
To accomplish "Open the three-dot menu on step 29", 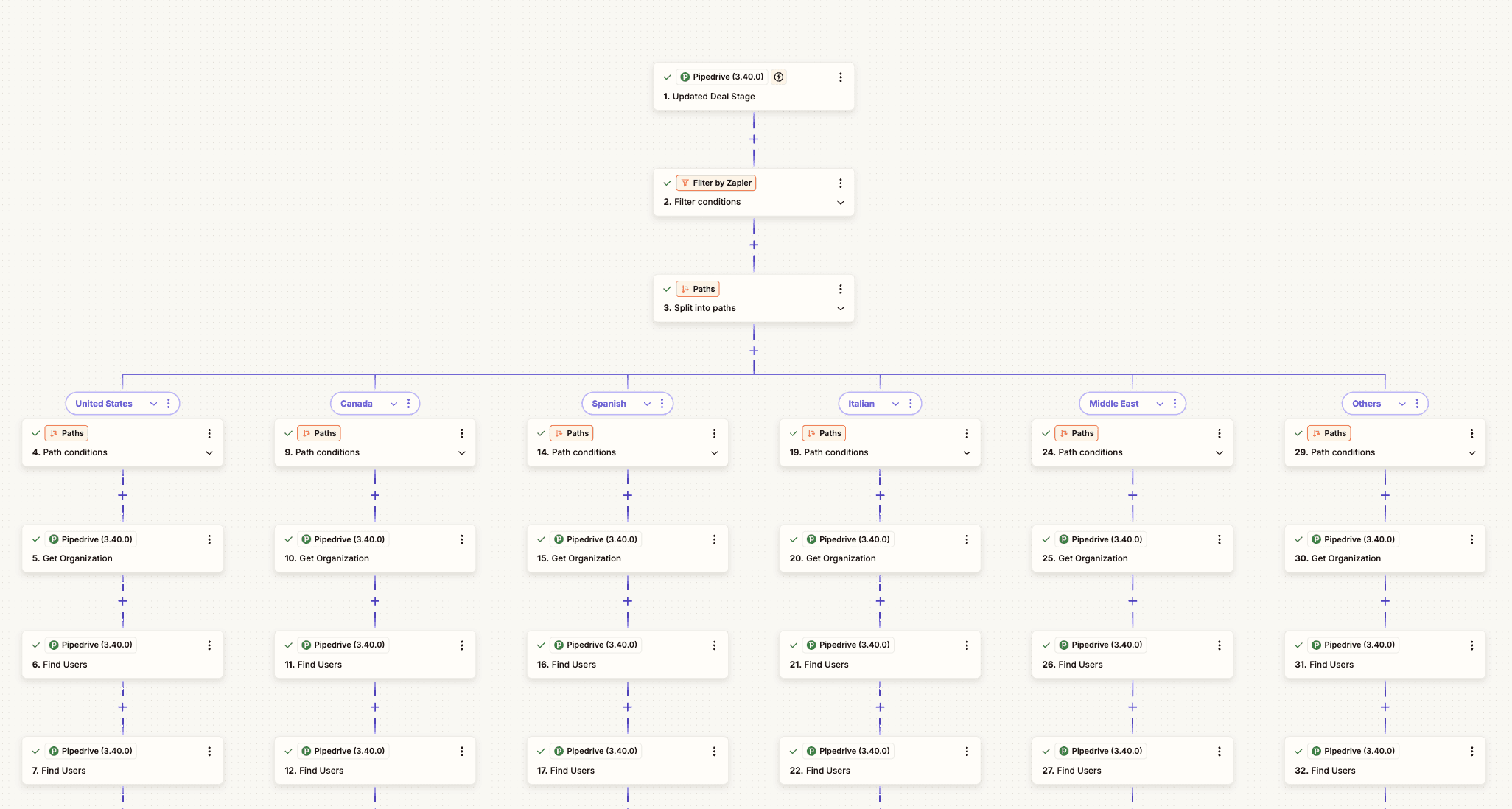I will pos(1472,433).
